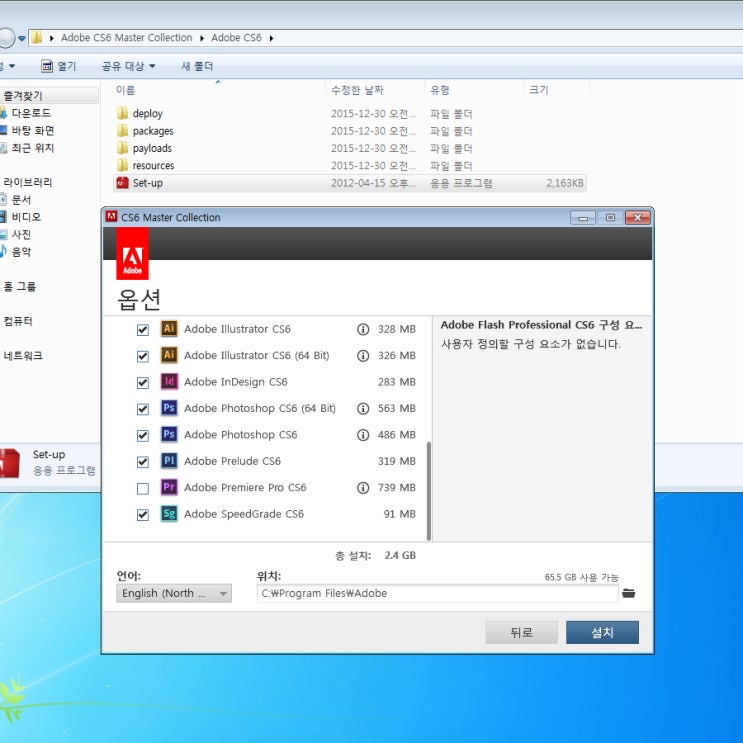Click the 설치 install button
Viewport: 743px width, 743px height.
click(x=602, y=632)
